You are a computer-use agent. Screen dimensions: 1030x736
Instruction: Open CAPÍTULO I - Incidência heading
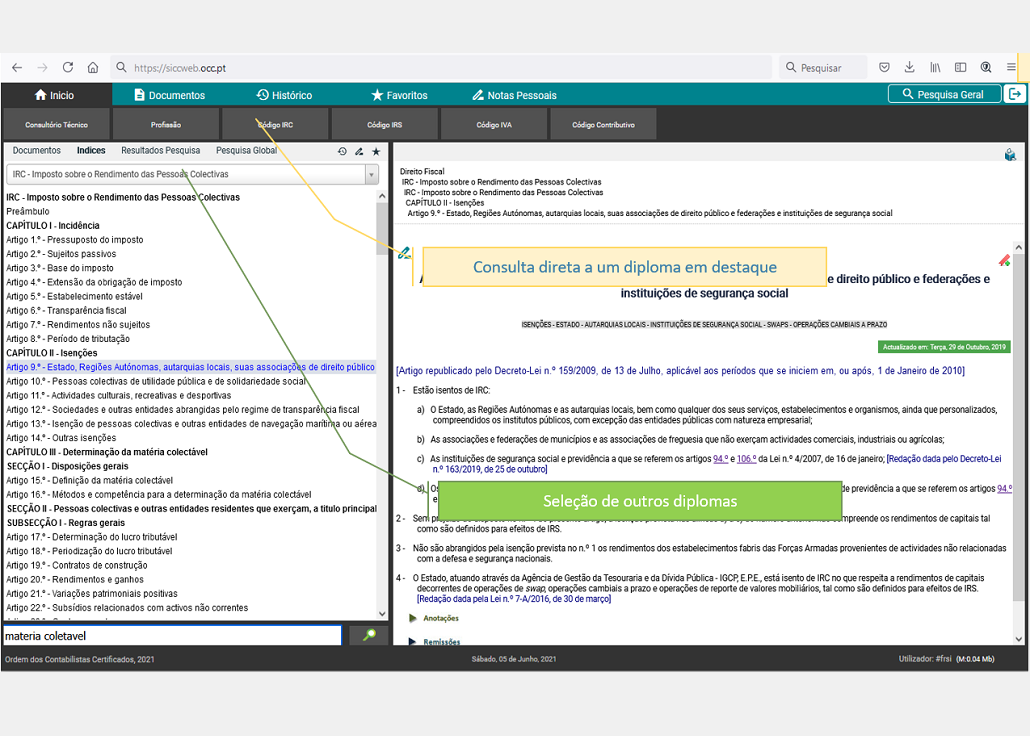pyautogui.click(x=53, y=225)
